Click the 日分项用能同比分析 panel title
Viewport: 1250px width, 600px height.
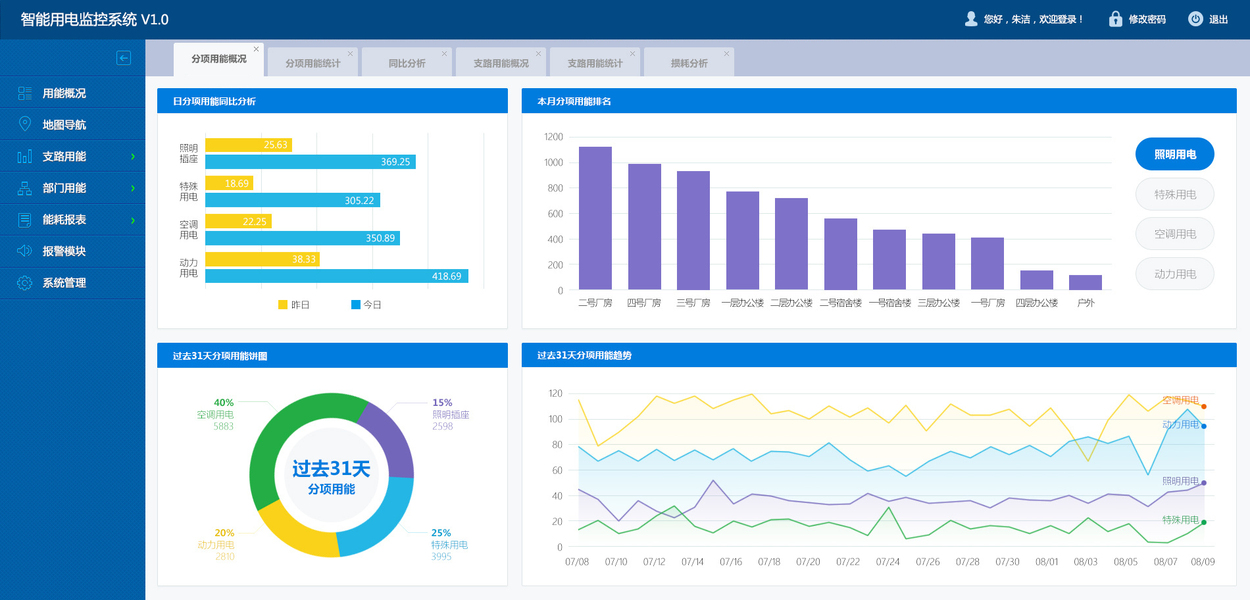[x=214, y=101]
